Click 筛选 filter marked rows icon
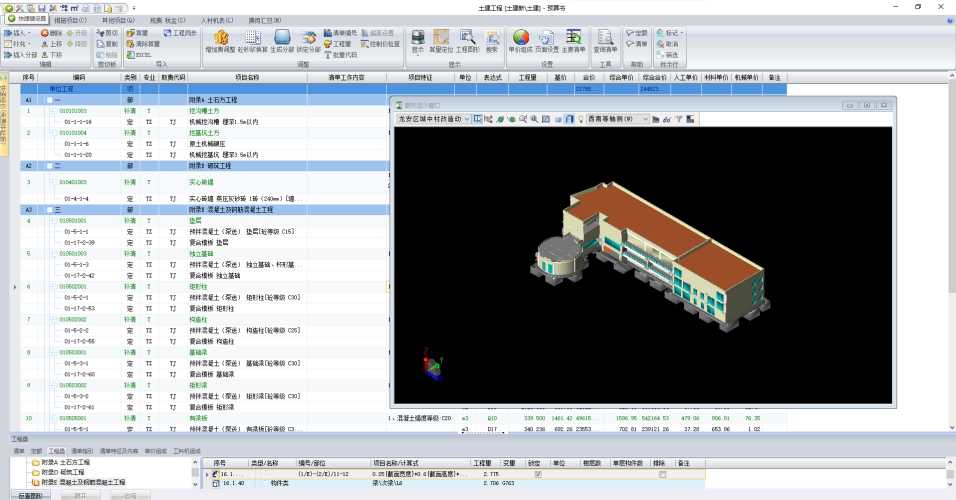956x500 pixels. 667,55
